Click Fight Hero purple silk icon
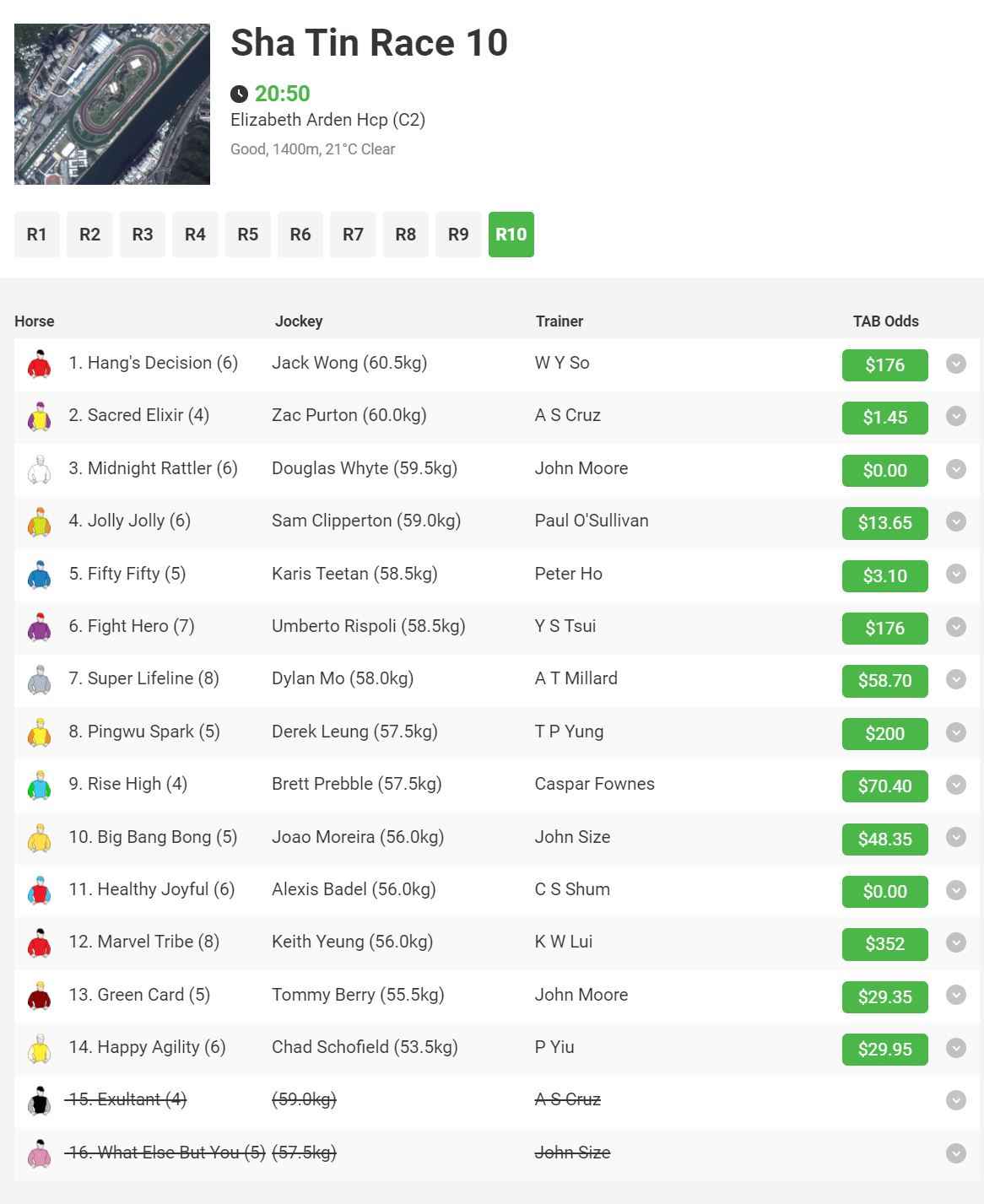 click(x=39, y=628)
